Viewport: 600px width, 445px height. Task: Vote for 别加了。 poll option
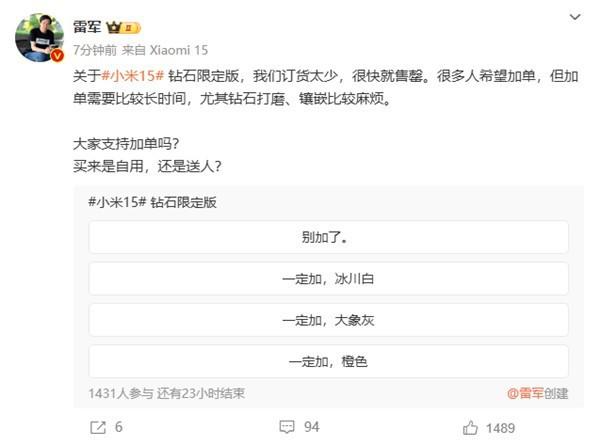[328, 237]
